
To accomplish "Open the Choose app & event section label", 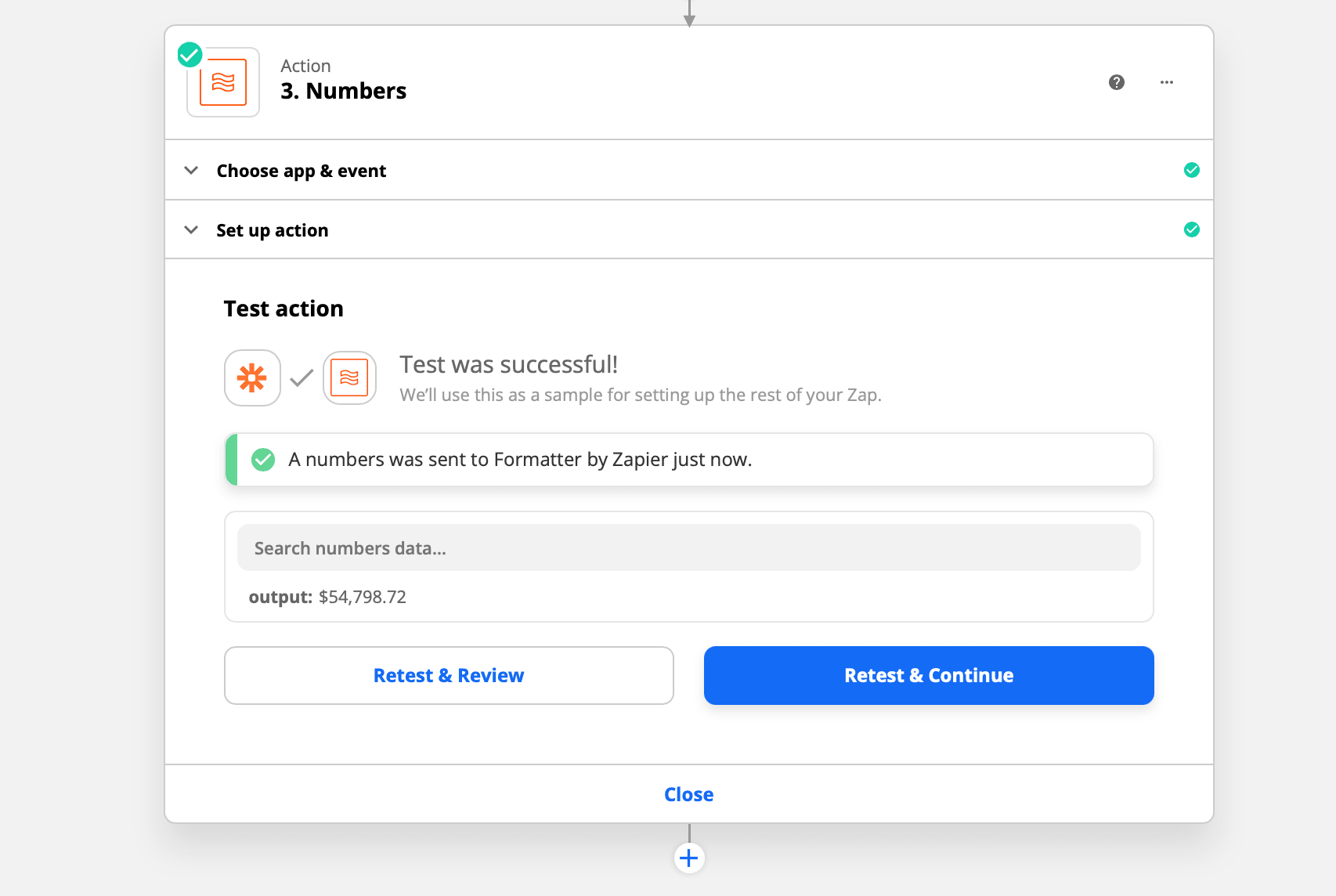I will (301, 171).
